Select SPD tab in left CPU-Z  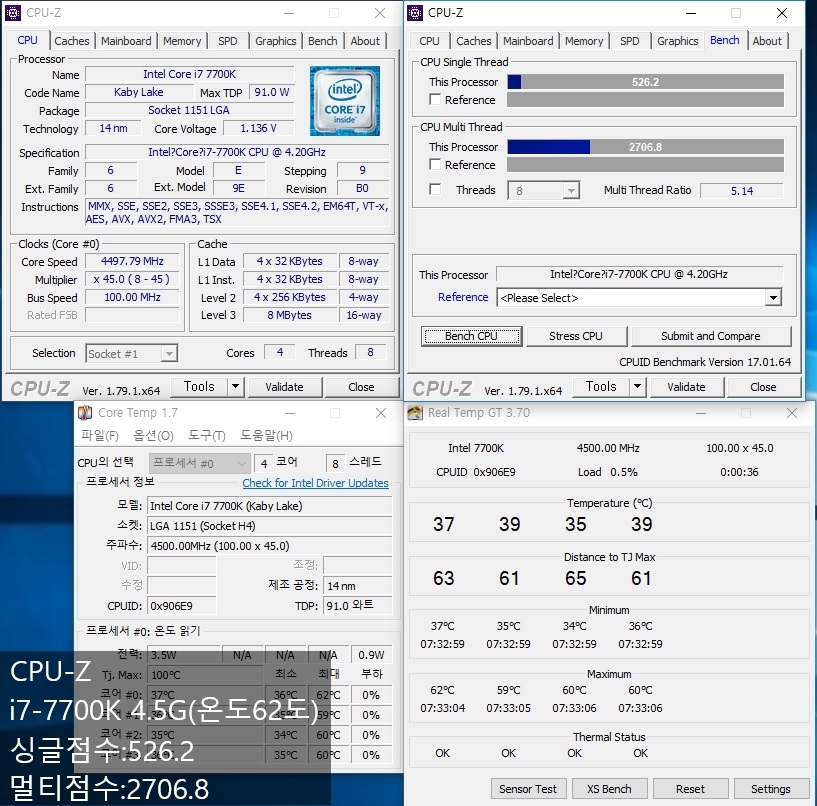tap(228, 41)
